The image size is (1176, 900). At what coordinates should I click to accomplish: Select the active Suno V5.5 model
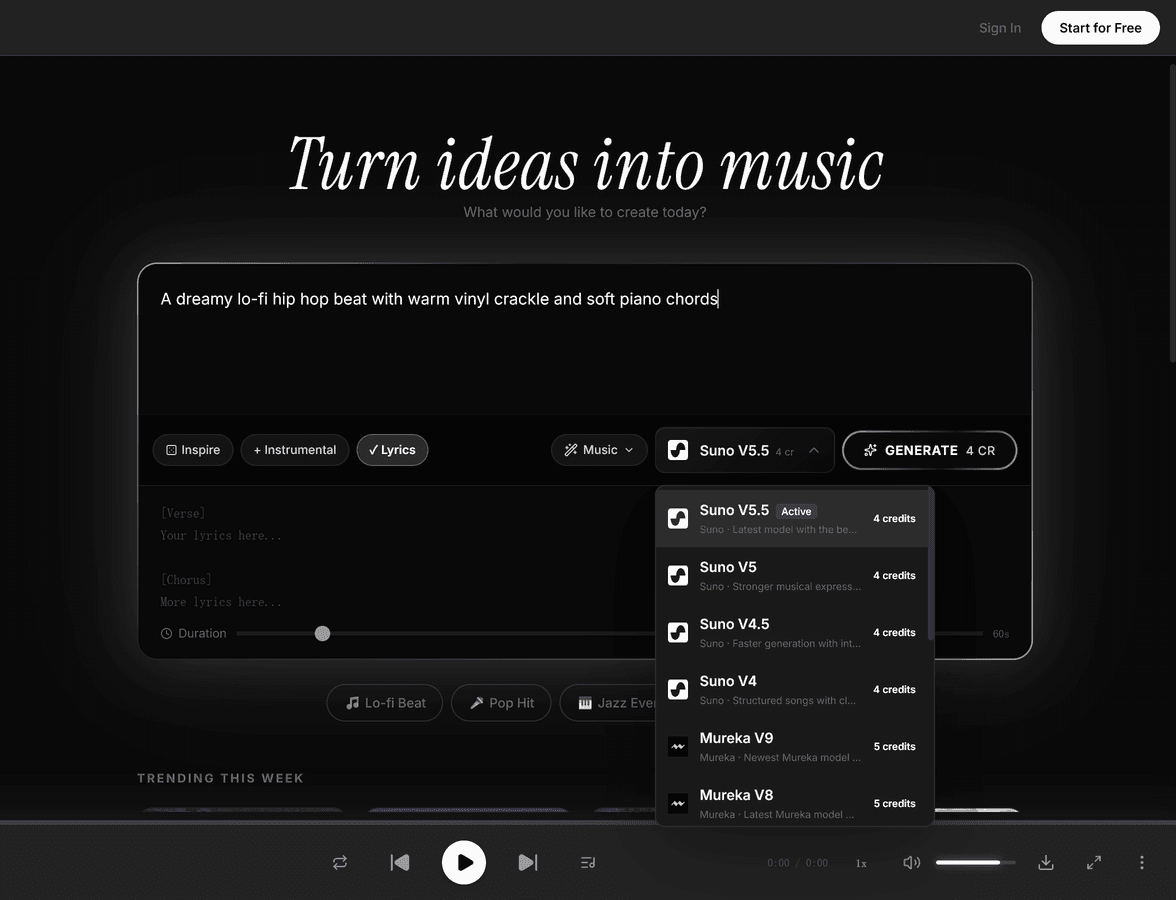pos(792,518)
